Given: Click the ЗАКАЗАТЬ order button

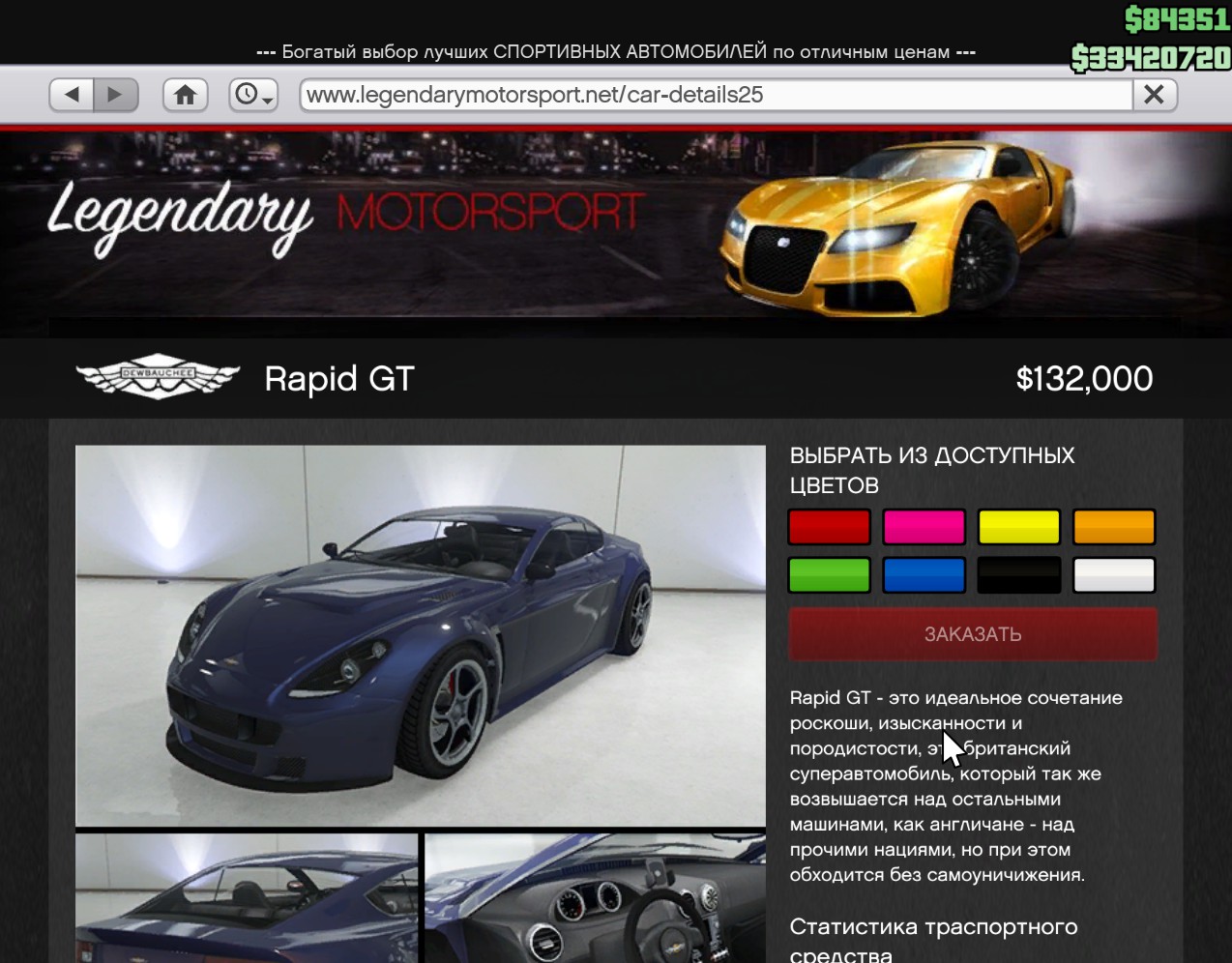Looking at the screenshot, I should click(973, 634).
